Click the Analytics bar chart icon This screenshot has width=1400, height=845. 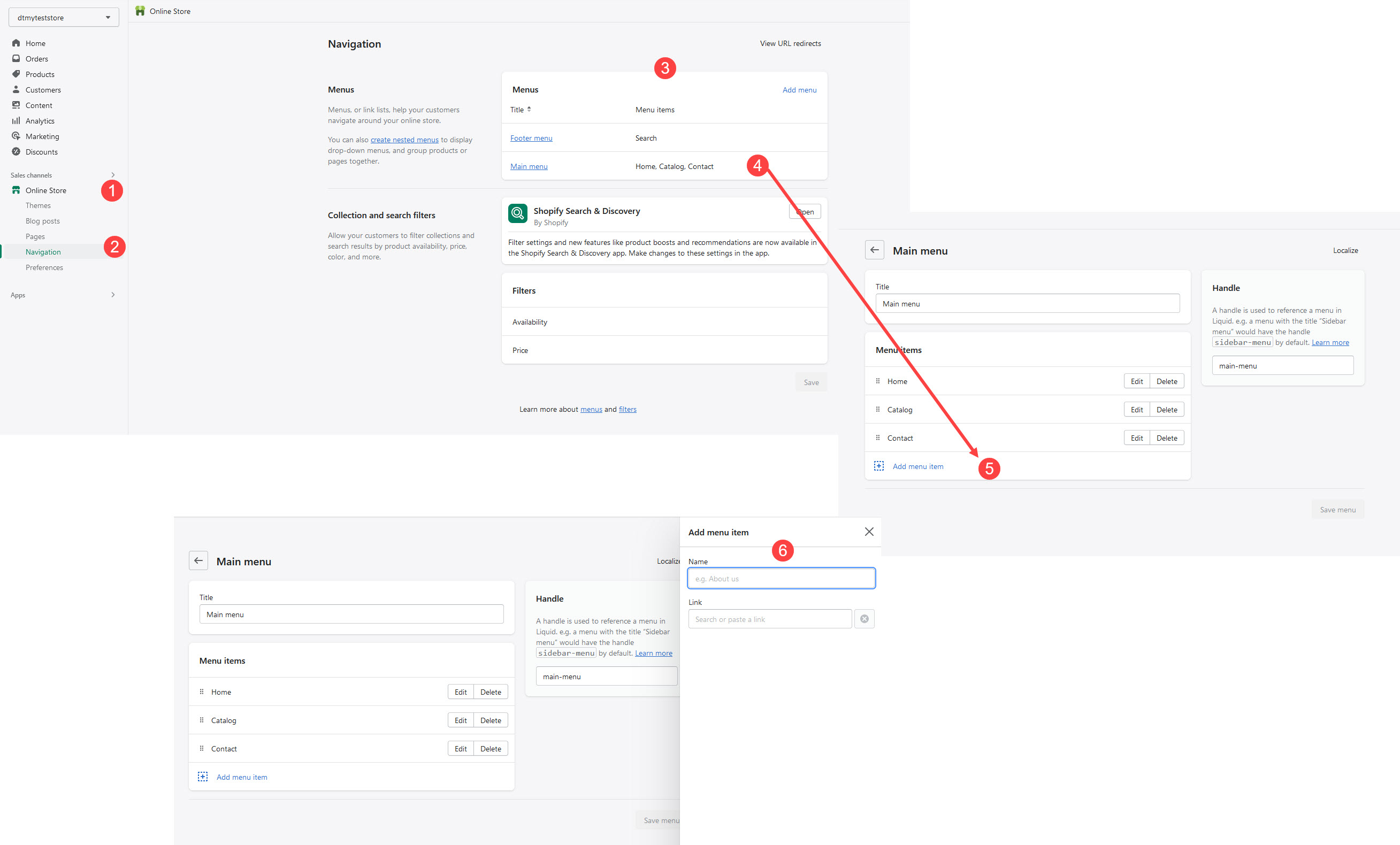[x=16, y=120]
